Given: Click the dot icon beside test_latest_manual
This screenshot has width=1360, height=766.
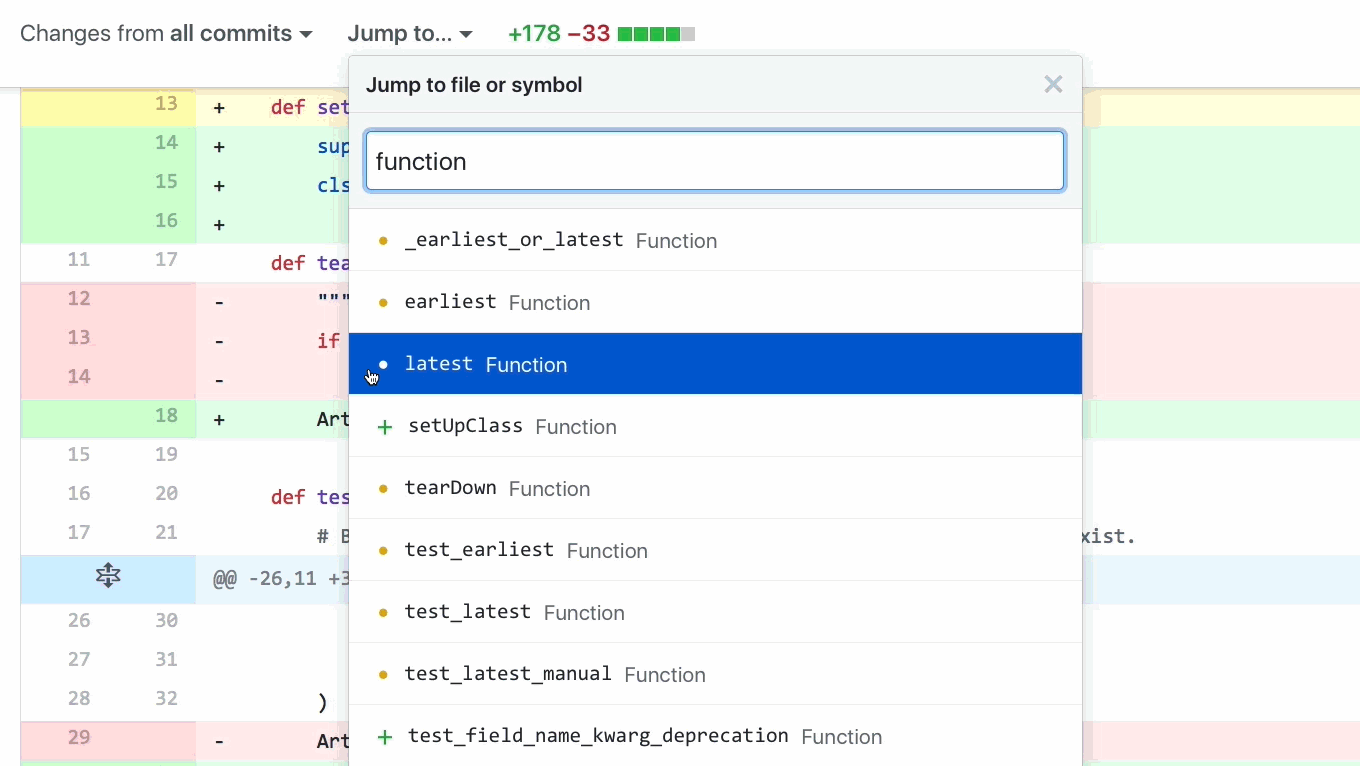Looking at the screenshot, I should [383, 675].
